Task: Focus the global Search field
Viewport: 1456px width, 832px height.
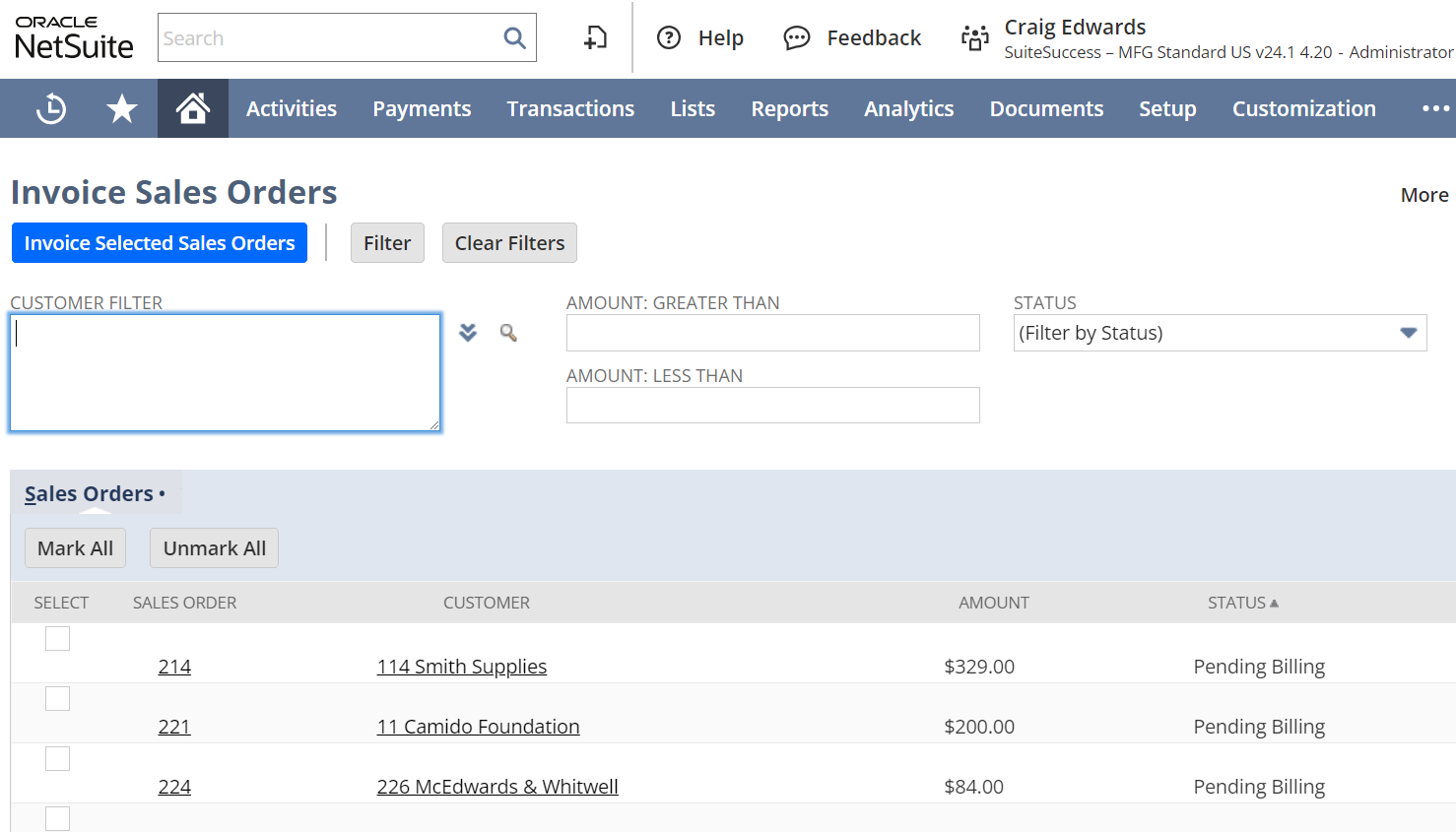Action: click(330, 38)
